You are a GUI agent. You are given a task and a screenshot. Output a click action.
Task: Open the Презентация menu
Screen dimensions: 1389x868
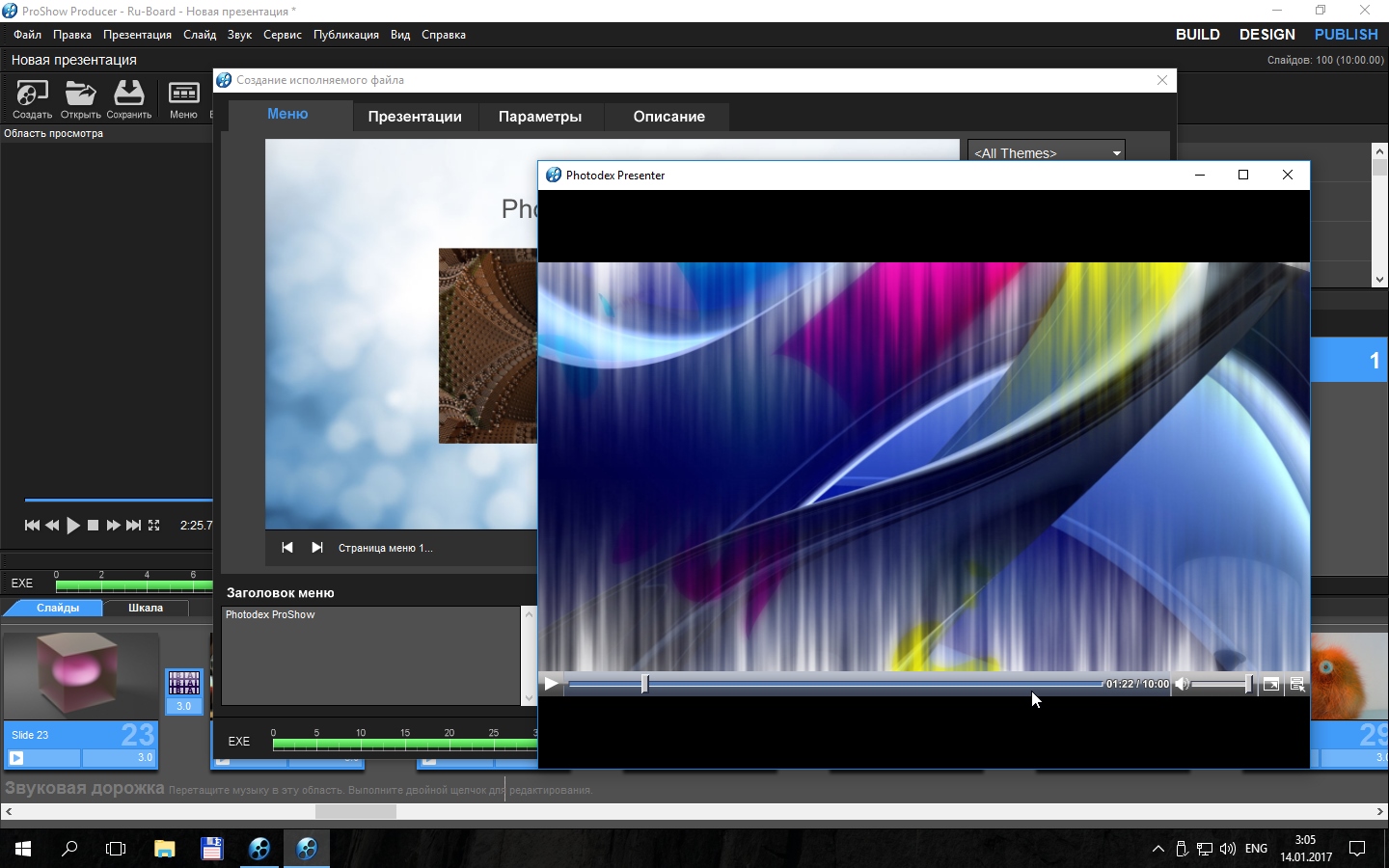coord(137,35)
